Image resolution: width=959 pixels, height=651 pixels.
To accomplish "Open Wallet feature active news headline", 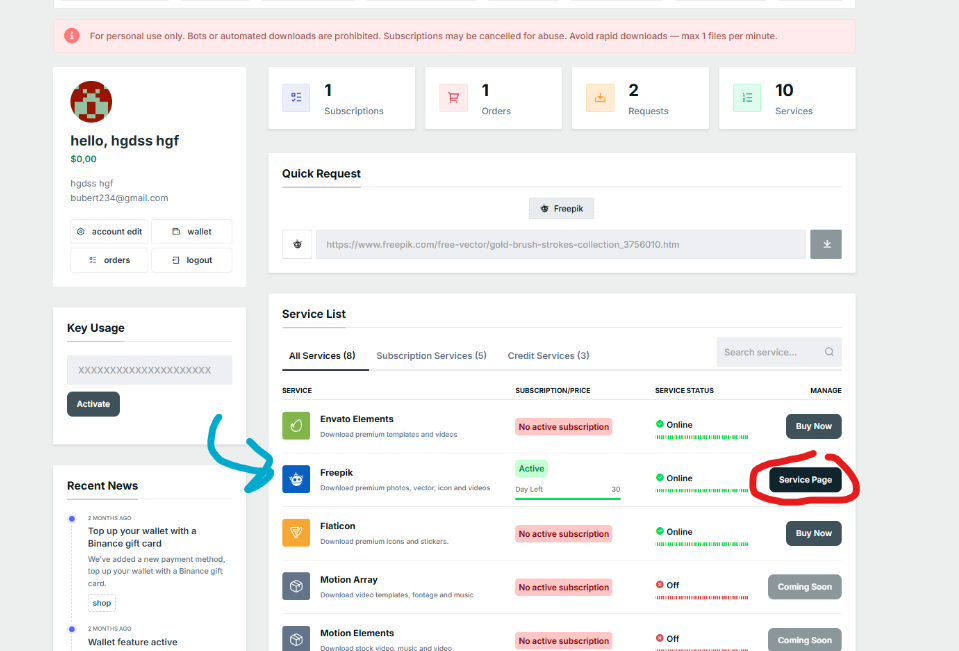I will click(133, 642).
